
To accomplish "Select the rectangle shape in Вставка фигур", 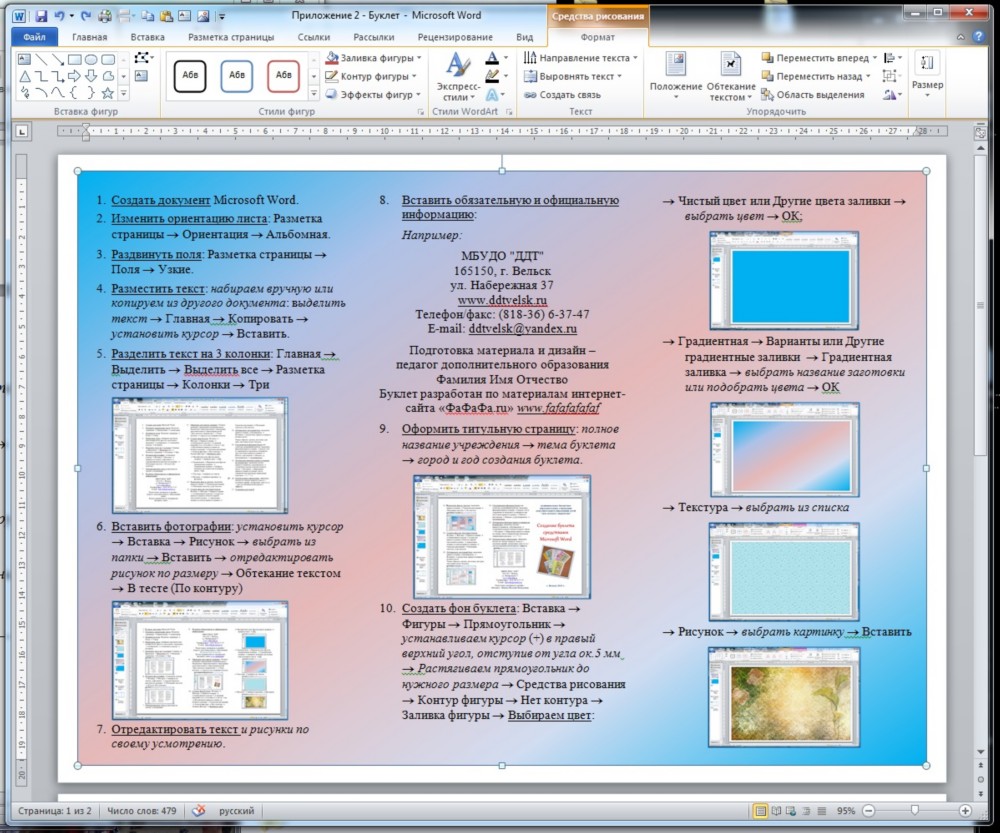I will 74,59.
